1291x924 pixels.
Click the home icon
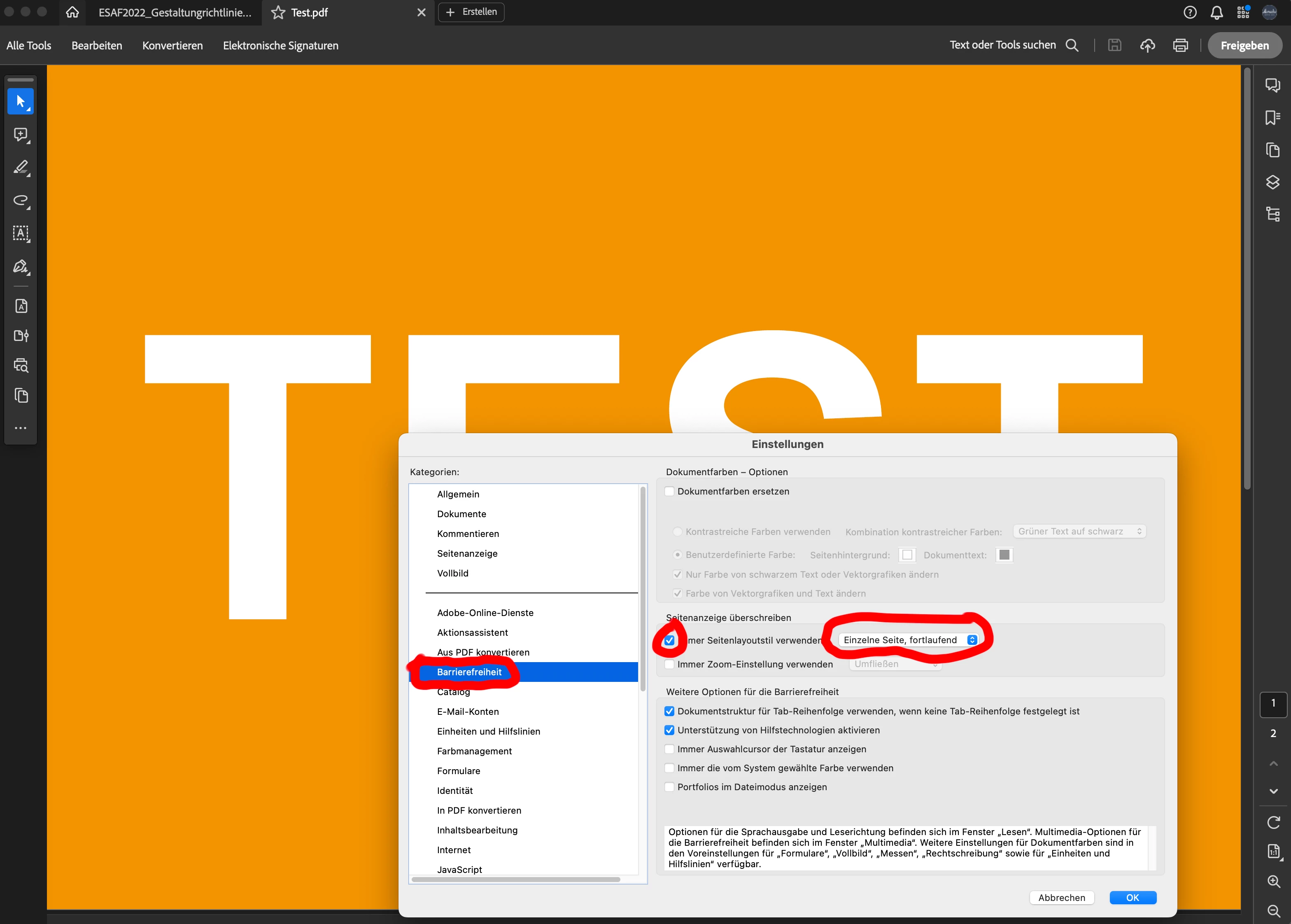(x=72, y=12)
